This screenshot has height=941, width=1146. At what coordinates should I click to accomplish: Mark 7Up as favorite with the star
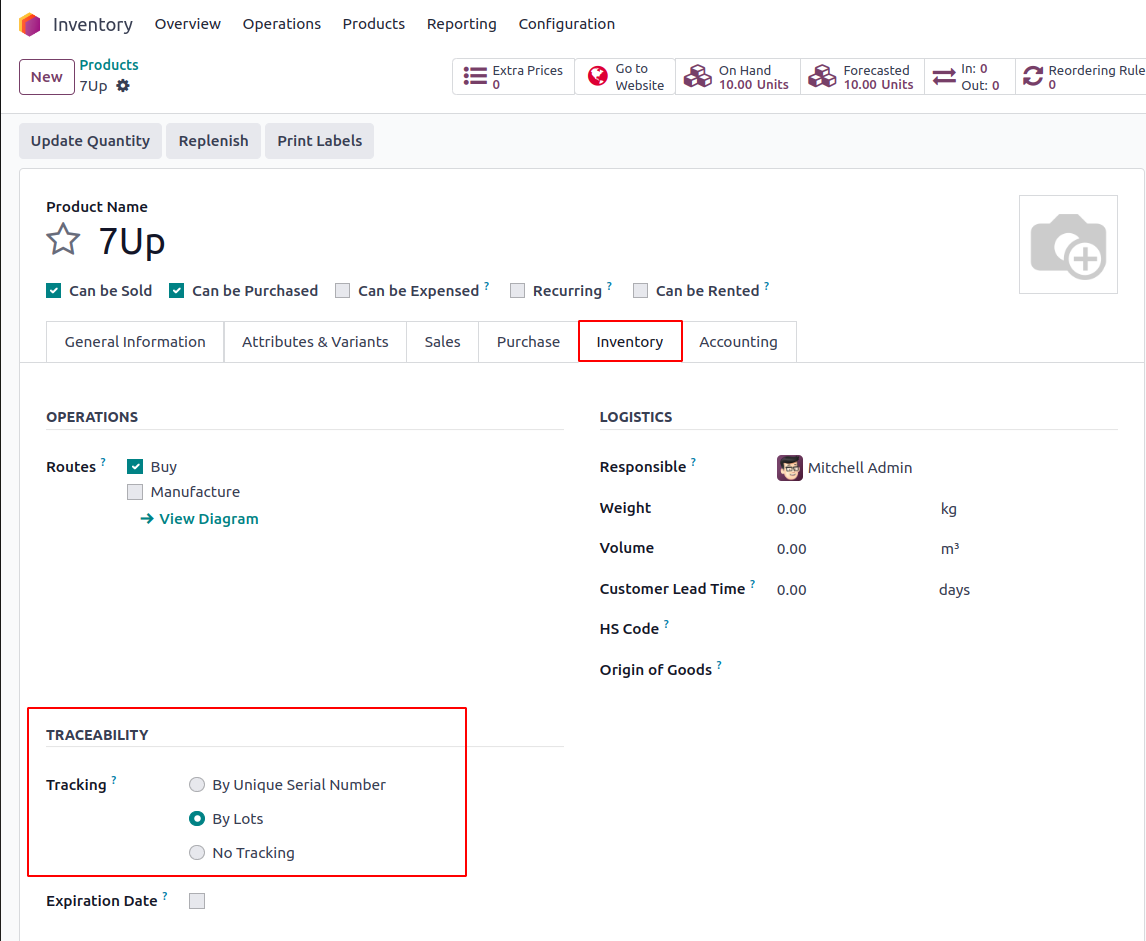(63, 240)
